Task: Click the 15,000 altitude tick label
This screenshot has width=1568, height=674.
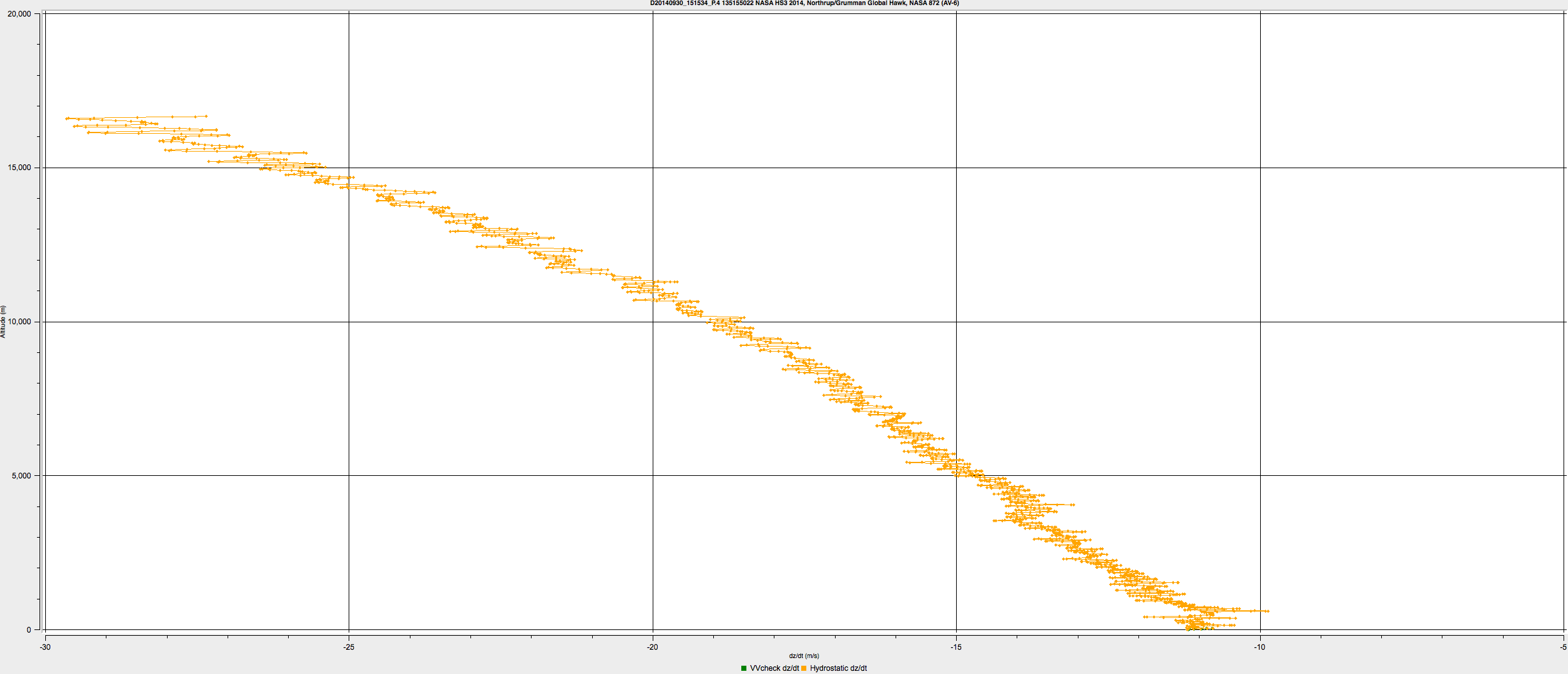Action: (19, 168)
